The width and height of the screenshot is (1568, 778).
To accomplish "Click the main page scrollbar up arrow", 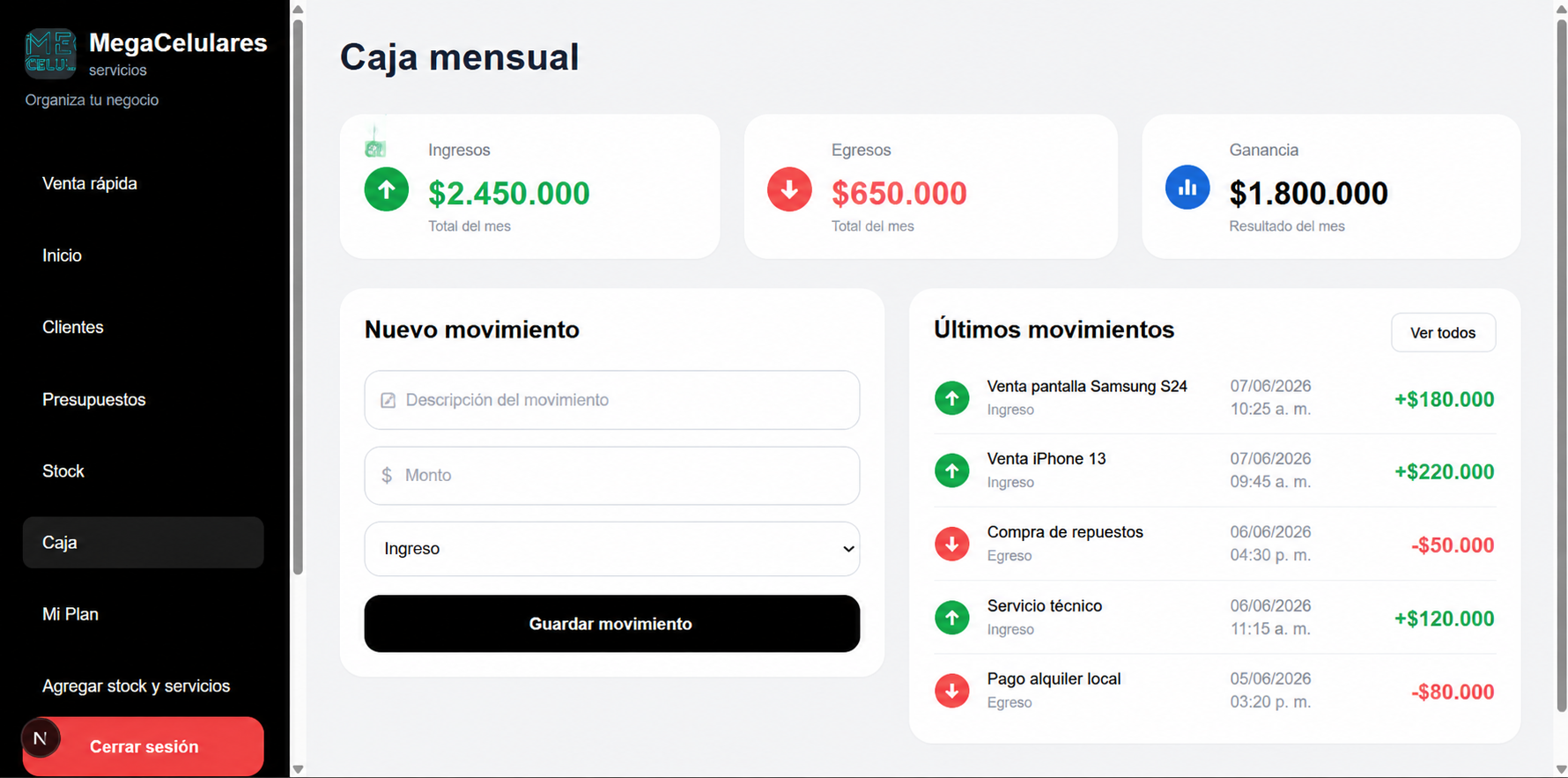I will [x=1561, y=8].
